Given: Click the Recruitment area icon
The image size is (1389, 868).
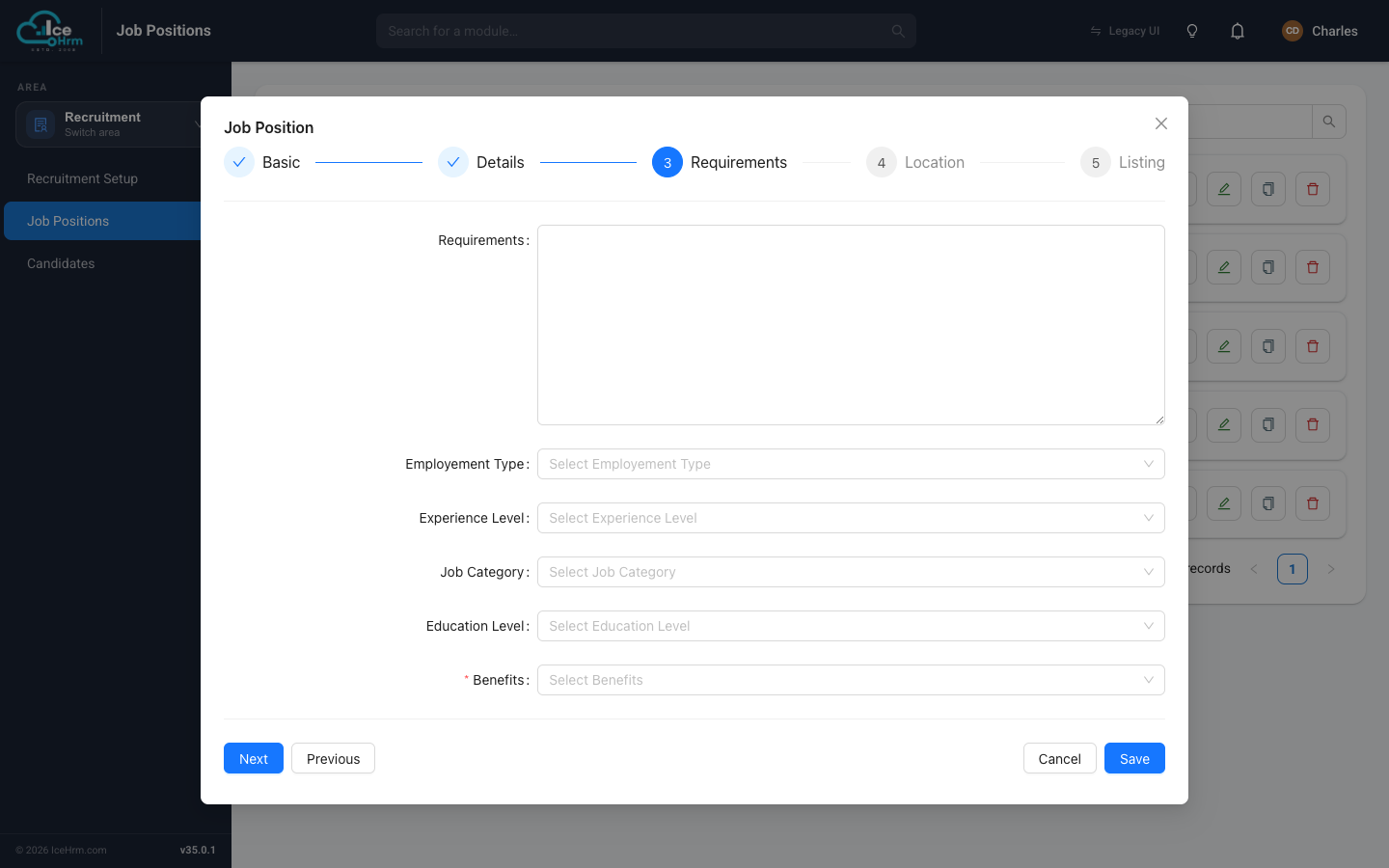Looking at the screenshot, I should coord(41,124).
